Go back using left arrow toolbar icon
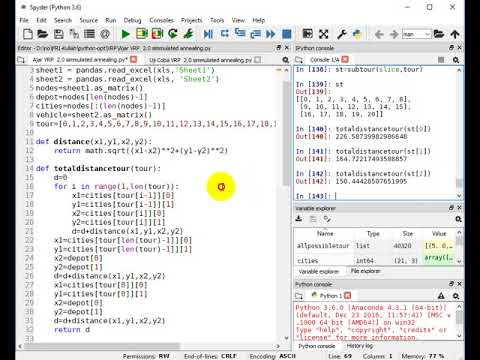Viewport: 480px width, 360px height. 379,34
